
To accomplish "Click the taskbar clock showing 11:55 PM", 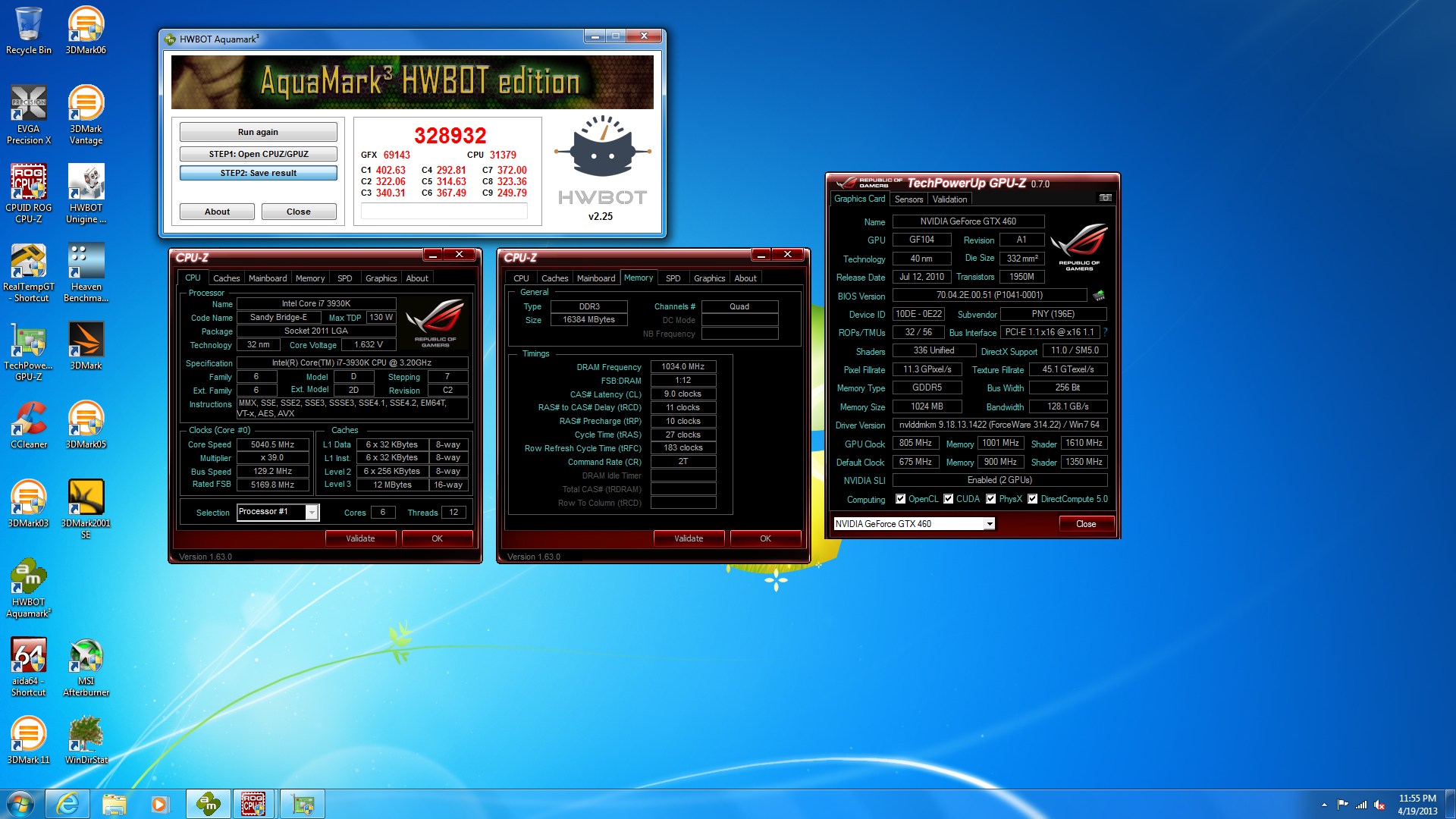I will pos(1417,805).
